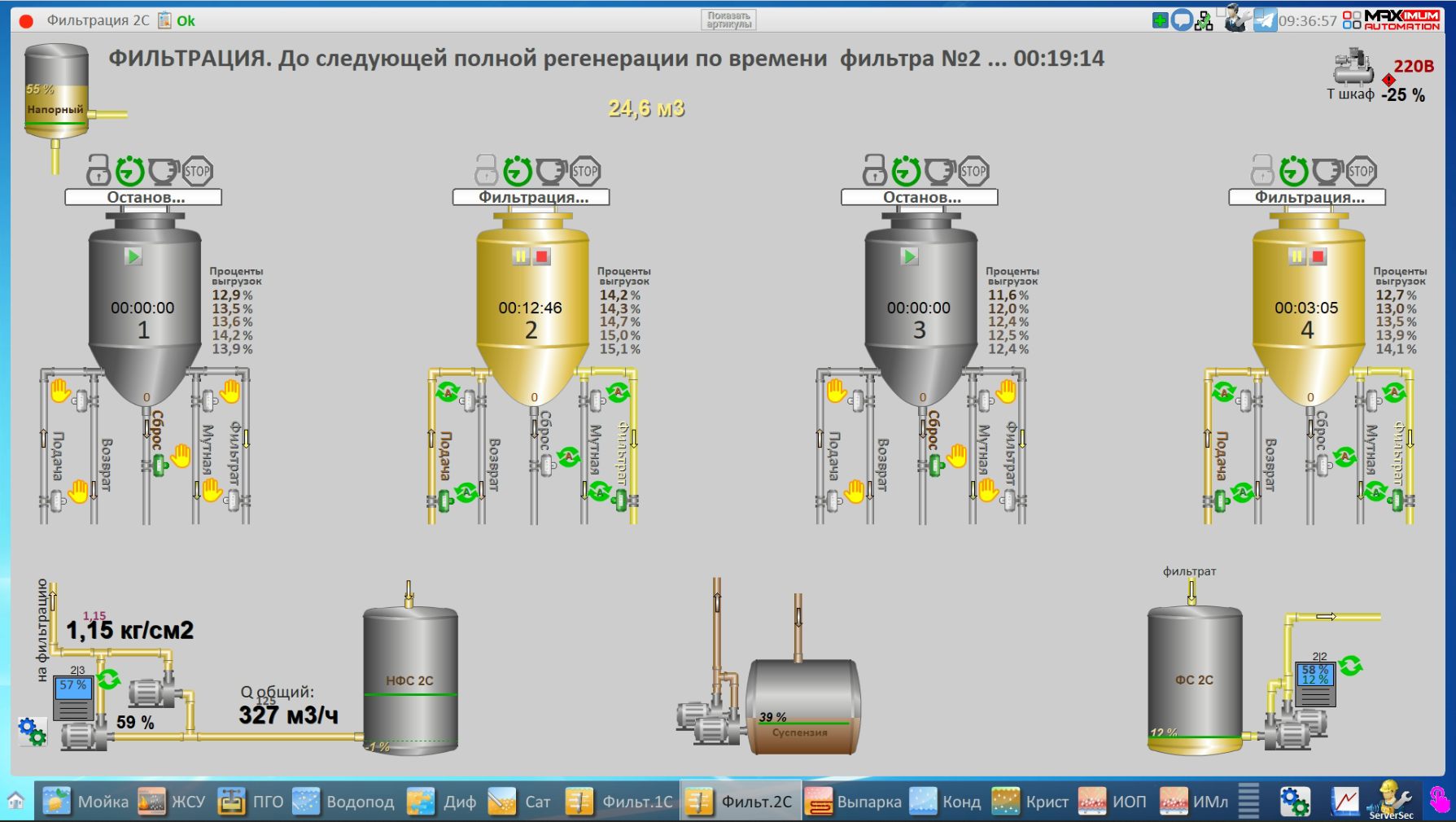Toggle the auto mode icon beside the ФС 2С pump
This screenshot has height=822, width=1456.
(1350, 666)
